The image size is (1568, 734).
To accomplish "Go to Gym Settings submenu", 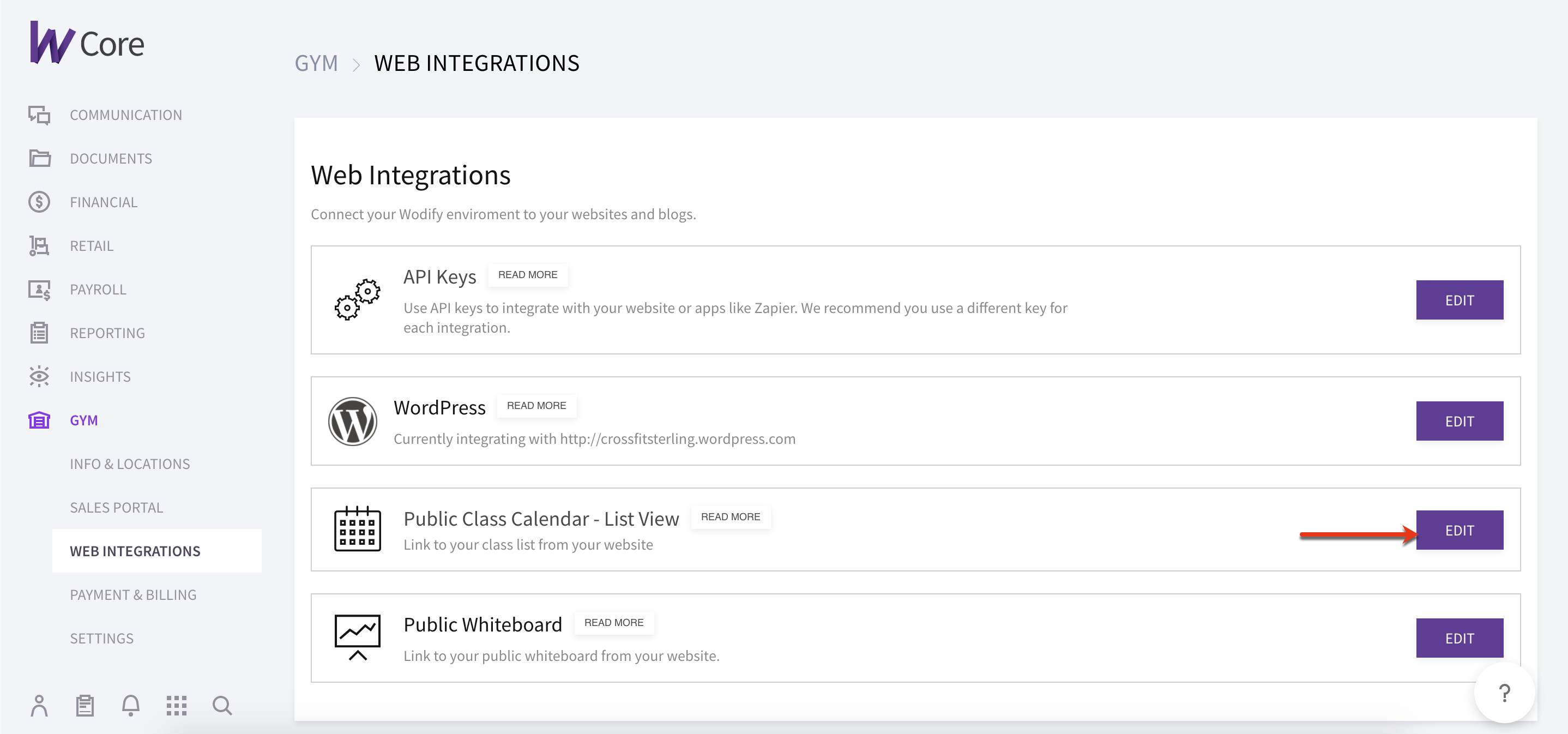I will coord(101,639).
